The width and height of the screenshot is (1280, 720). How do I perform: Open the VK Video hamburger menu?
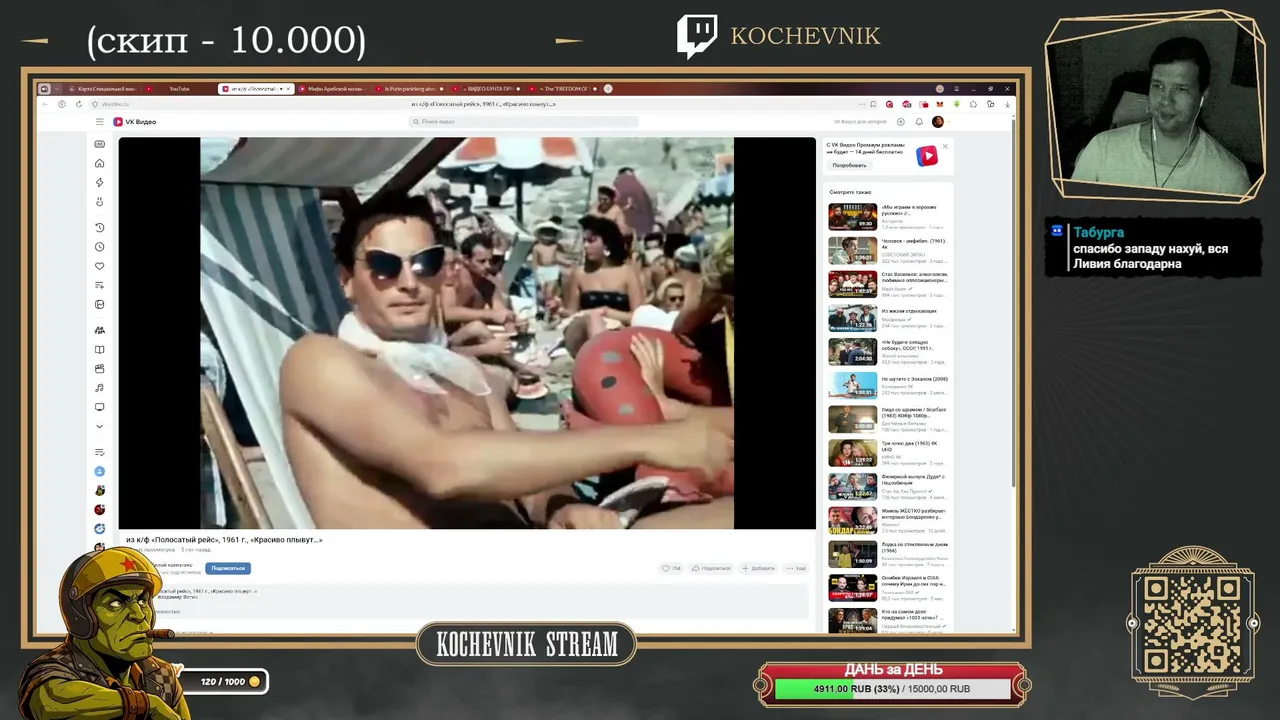(99, 122)
